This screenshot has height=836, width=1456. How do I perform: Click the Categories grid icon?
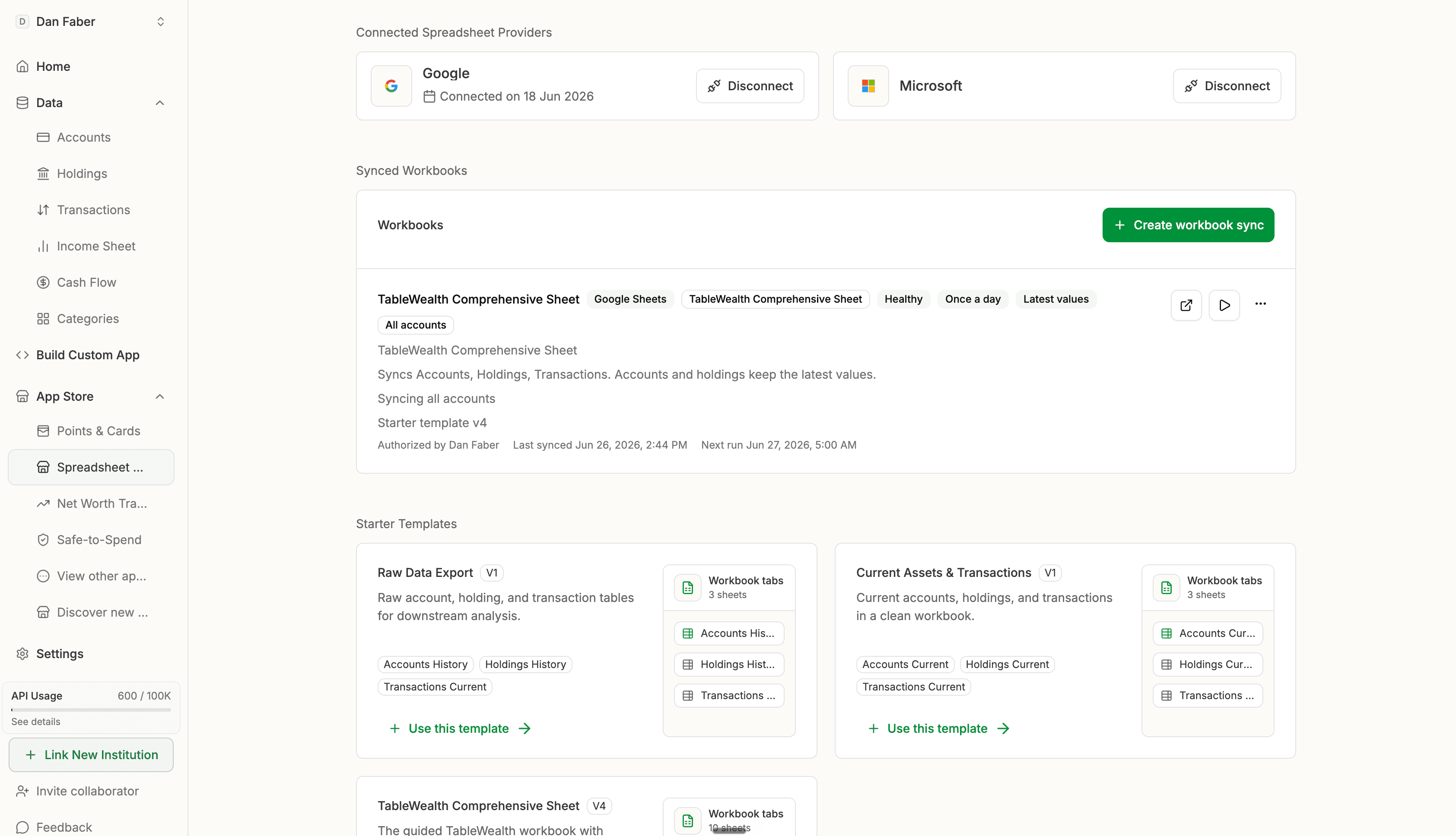[x=43, y=319]
